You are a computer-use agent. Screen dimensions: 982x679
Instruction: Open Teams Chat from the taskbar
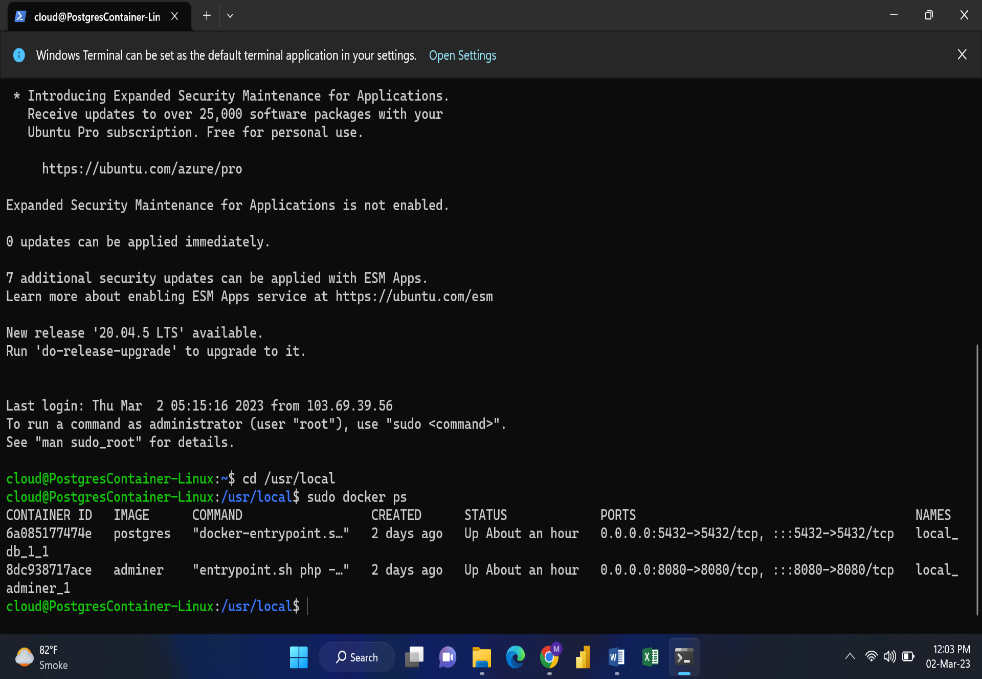coord(448,657)
